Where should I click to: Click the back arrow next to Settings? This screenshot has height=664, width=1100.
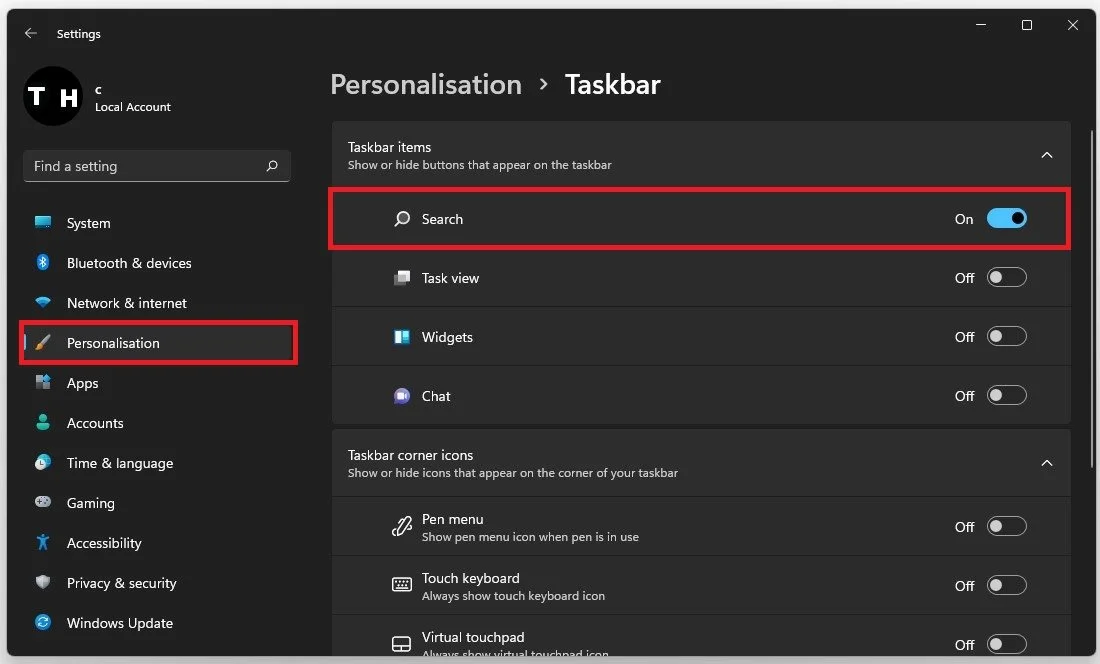[x=30, y=33]
